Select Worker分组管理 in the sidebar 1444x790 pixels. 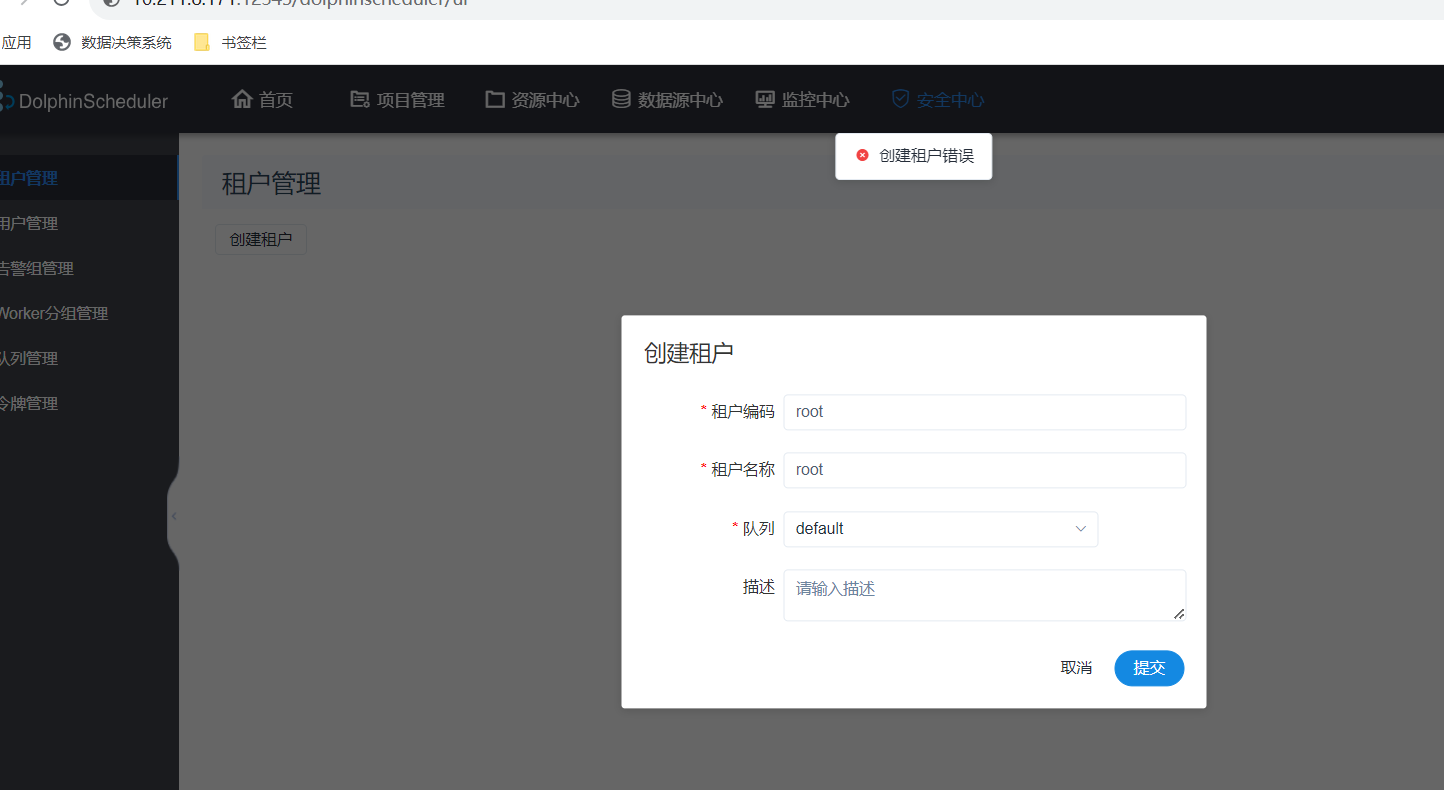tap(53, 313)
